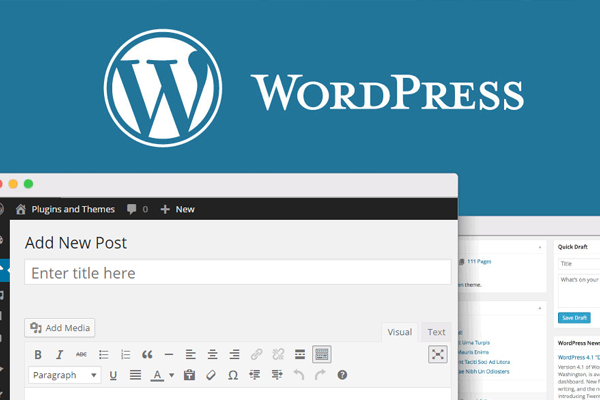Open comments bubble in admin bar
This screenshot has width=600, height=400.
(137, 209)
